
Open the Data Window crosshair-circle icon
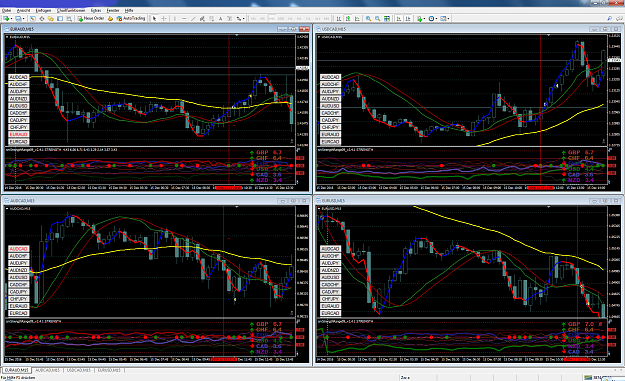(41, 18)
